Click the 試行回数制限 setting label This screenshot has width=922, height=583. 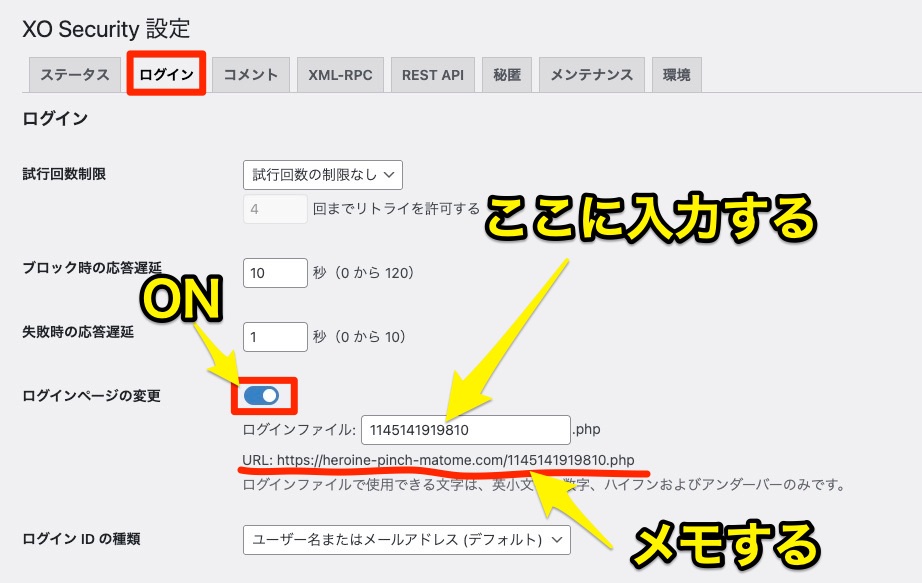(64, 174)
